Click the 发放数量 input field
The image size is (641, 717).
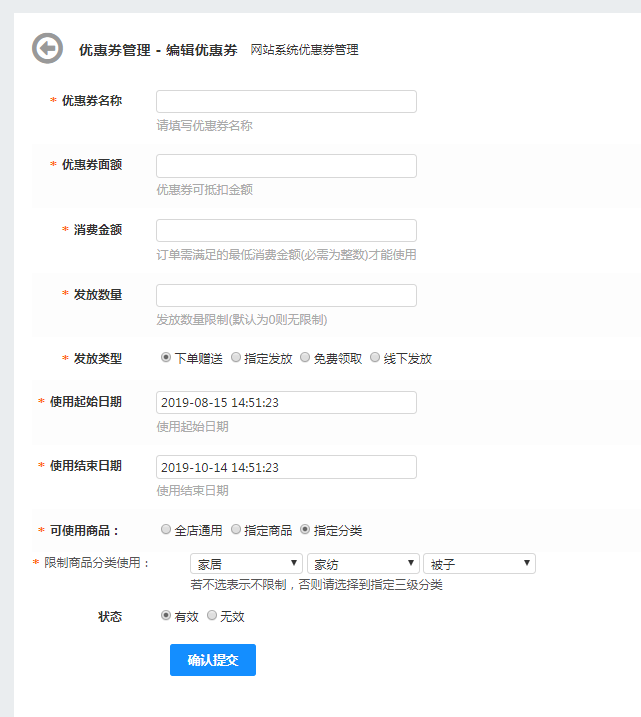(286, 296)
